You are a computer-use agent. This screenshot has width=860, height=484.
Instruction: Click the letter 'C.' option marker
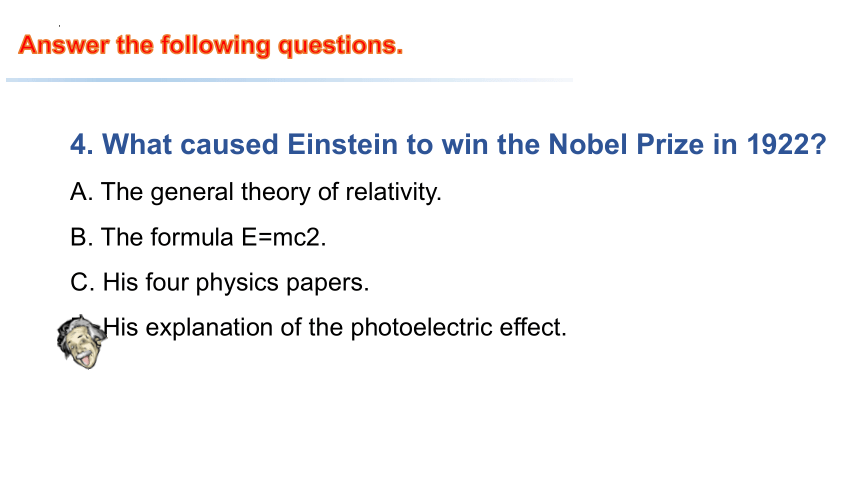(82, 283)
